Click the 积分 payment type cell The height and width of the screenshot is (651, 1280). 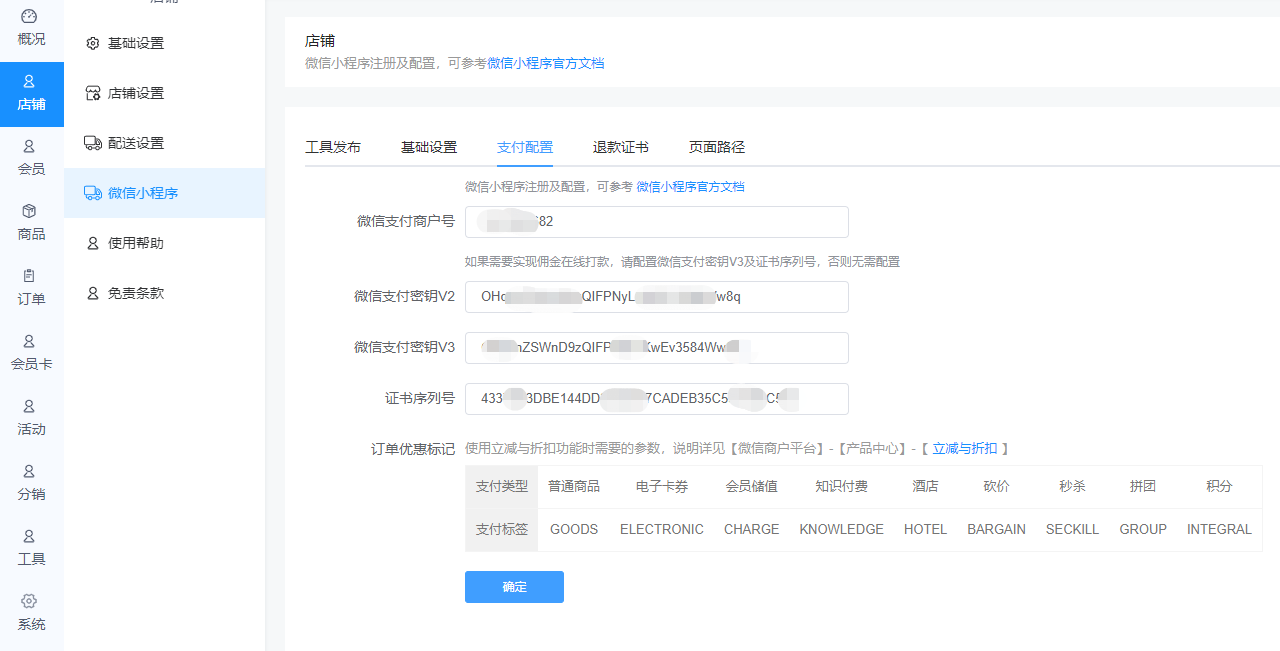click(1219, 487)
